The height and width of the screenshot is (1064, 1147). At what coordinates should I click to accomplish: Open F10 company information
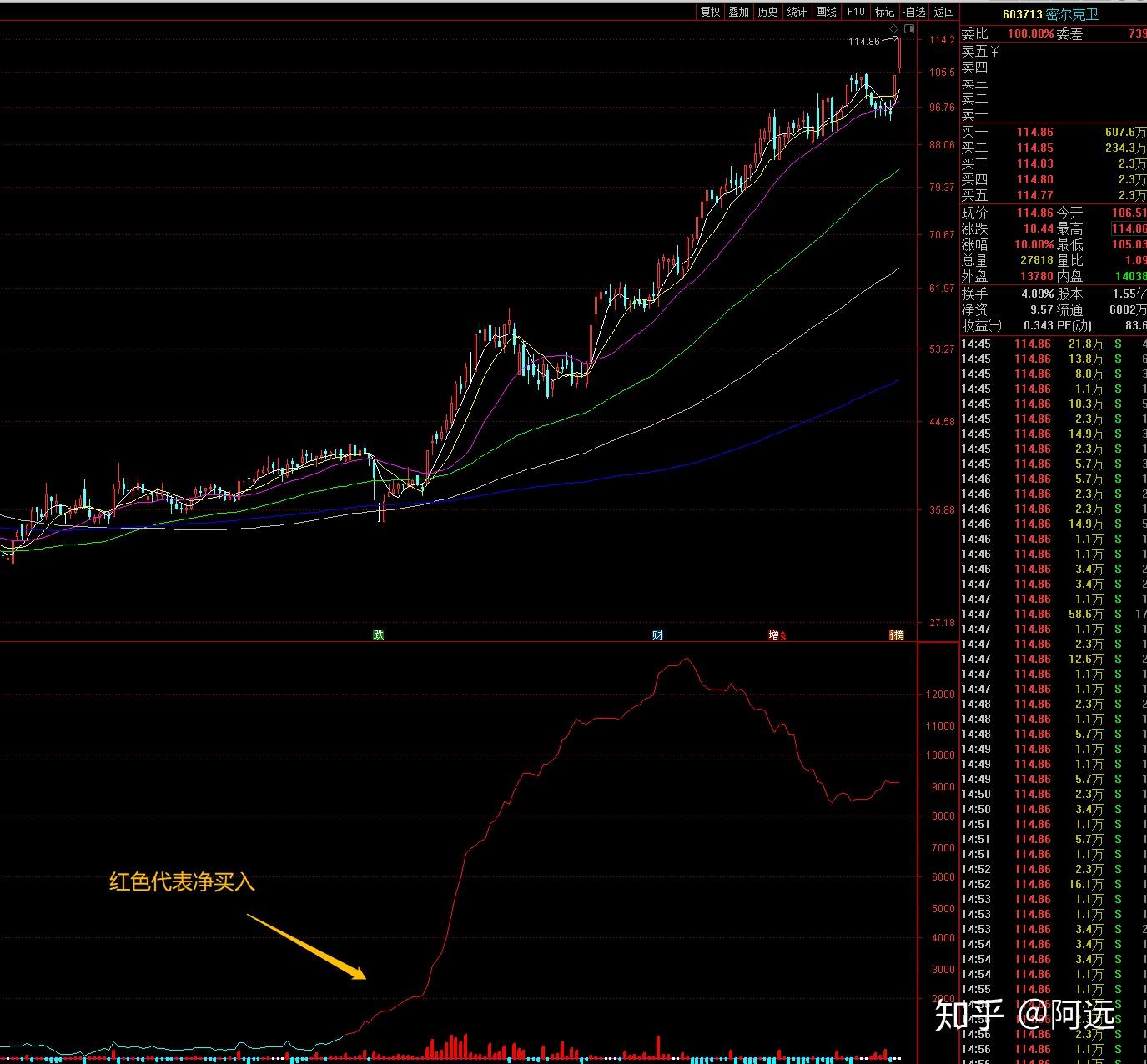[x=856, y=12]
